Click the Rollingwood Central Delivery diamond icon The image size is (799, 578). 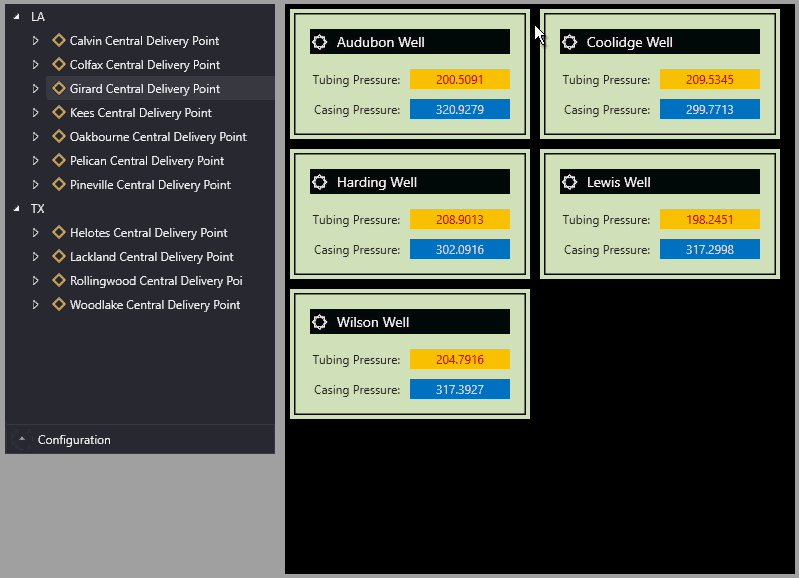pyautogui.click(x=59, y=280)
